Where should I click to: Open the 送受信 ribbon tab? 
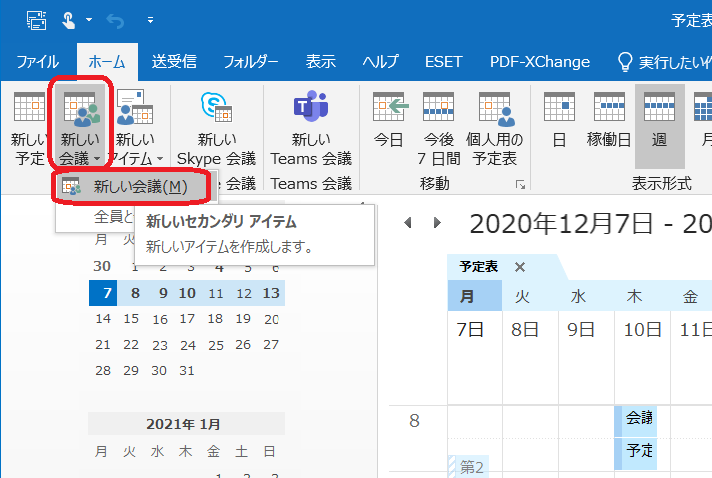[174, 62]
